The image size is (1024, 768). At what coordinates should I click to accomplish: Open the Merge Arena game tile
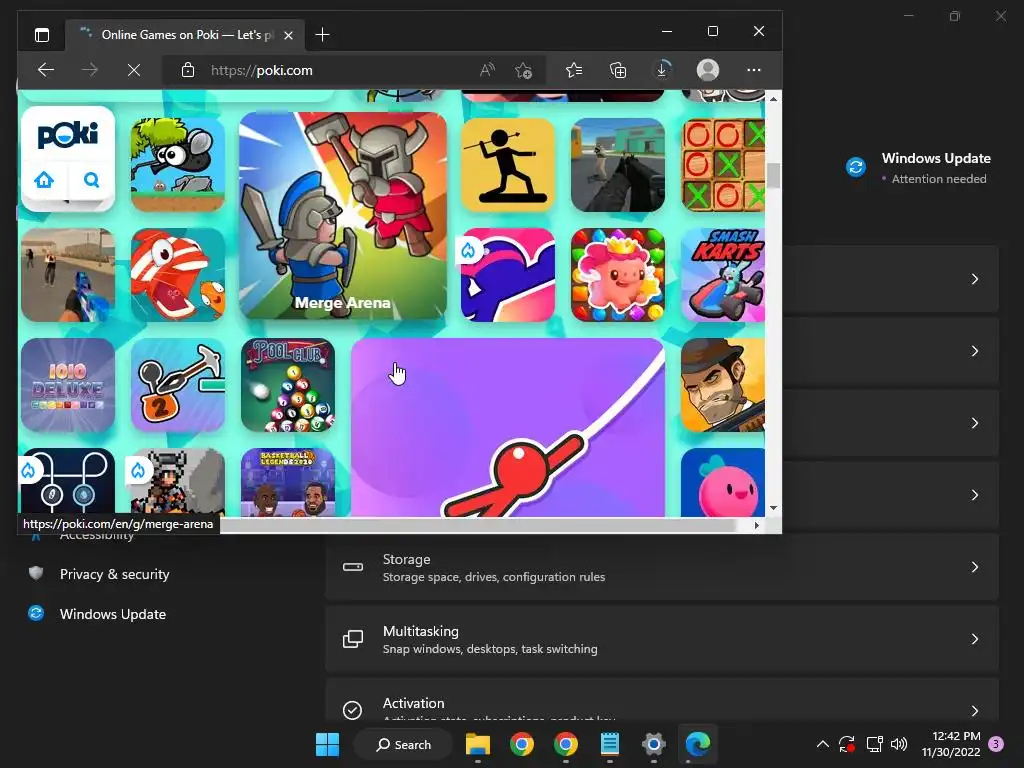[x=343, y=216]
